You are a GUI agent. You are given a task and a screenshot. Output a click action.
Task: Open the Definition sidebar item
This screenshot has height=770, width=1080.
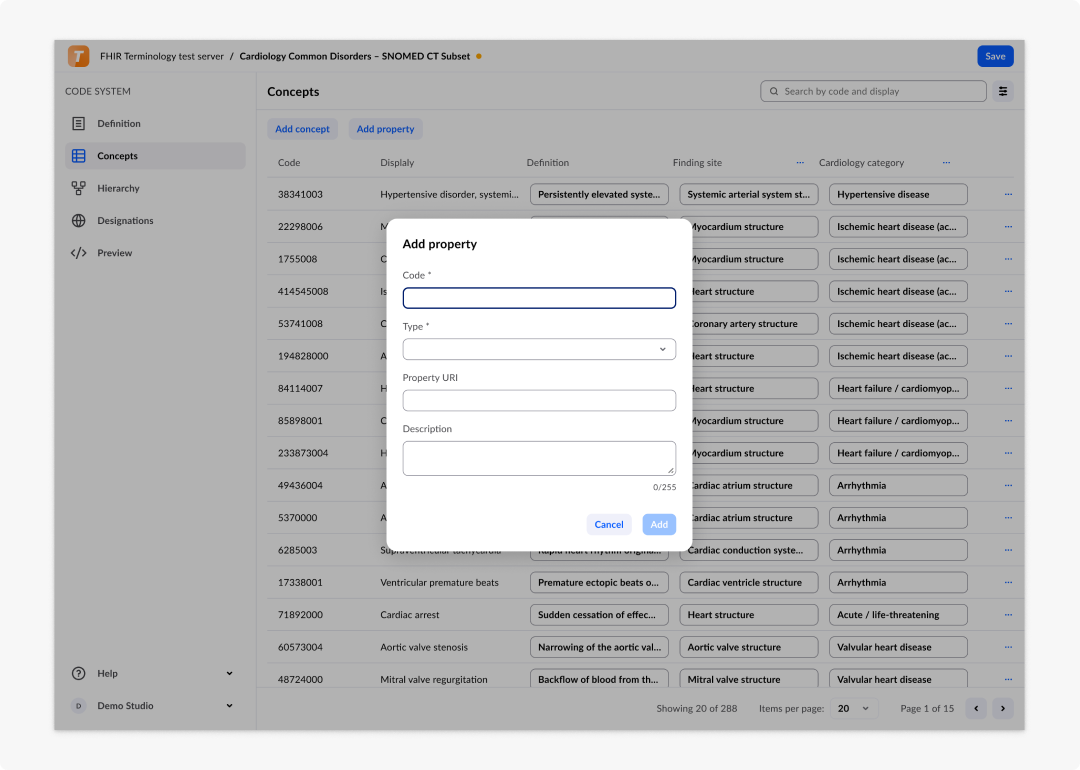pyautogui.click(x=155, y=123)
